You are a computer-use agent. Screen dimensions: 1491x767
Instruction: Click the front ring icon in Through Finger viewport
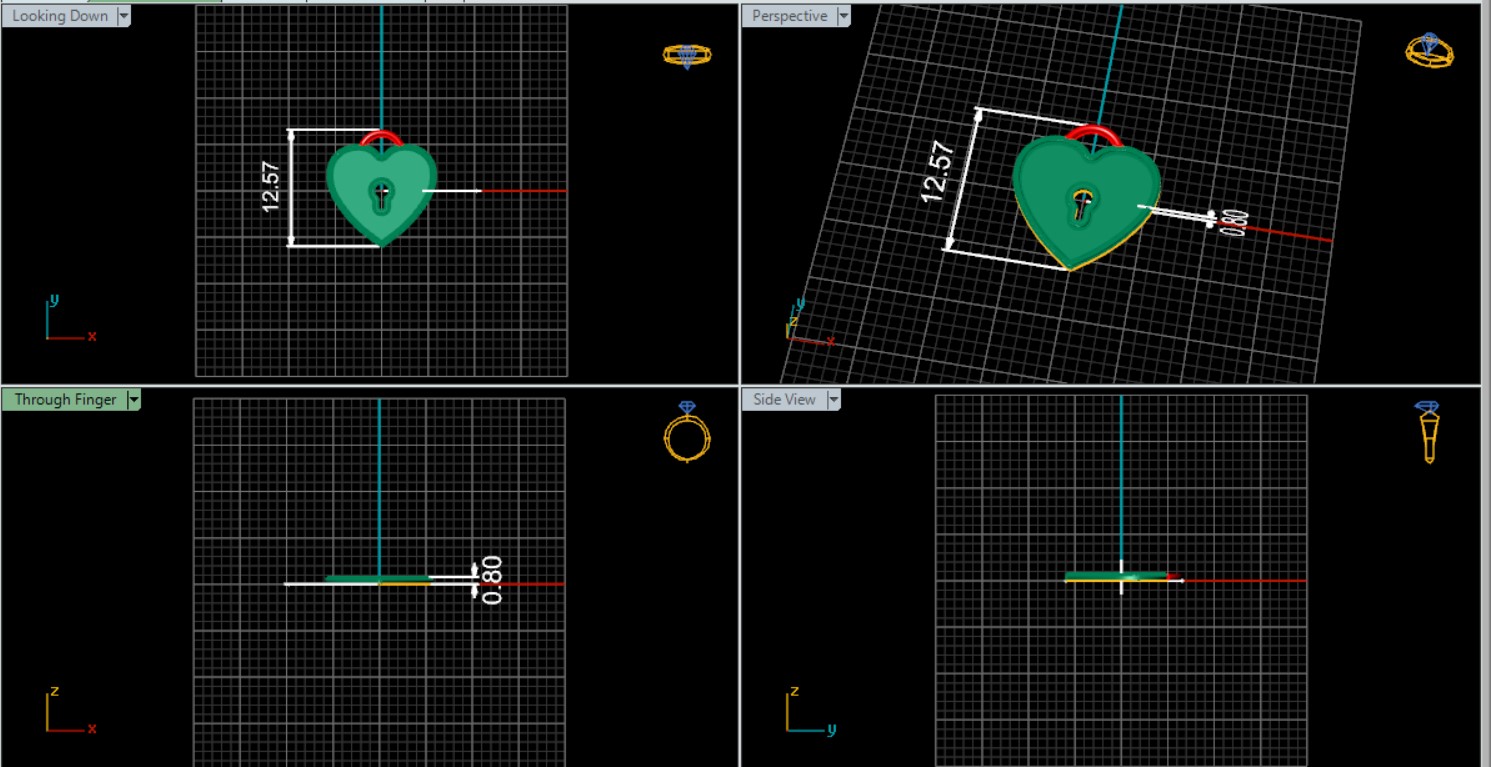point(687,433)
